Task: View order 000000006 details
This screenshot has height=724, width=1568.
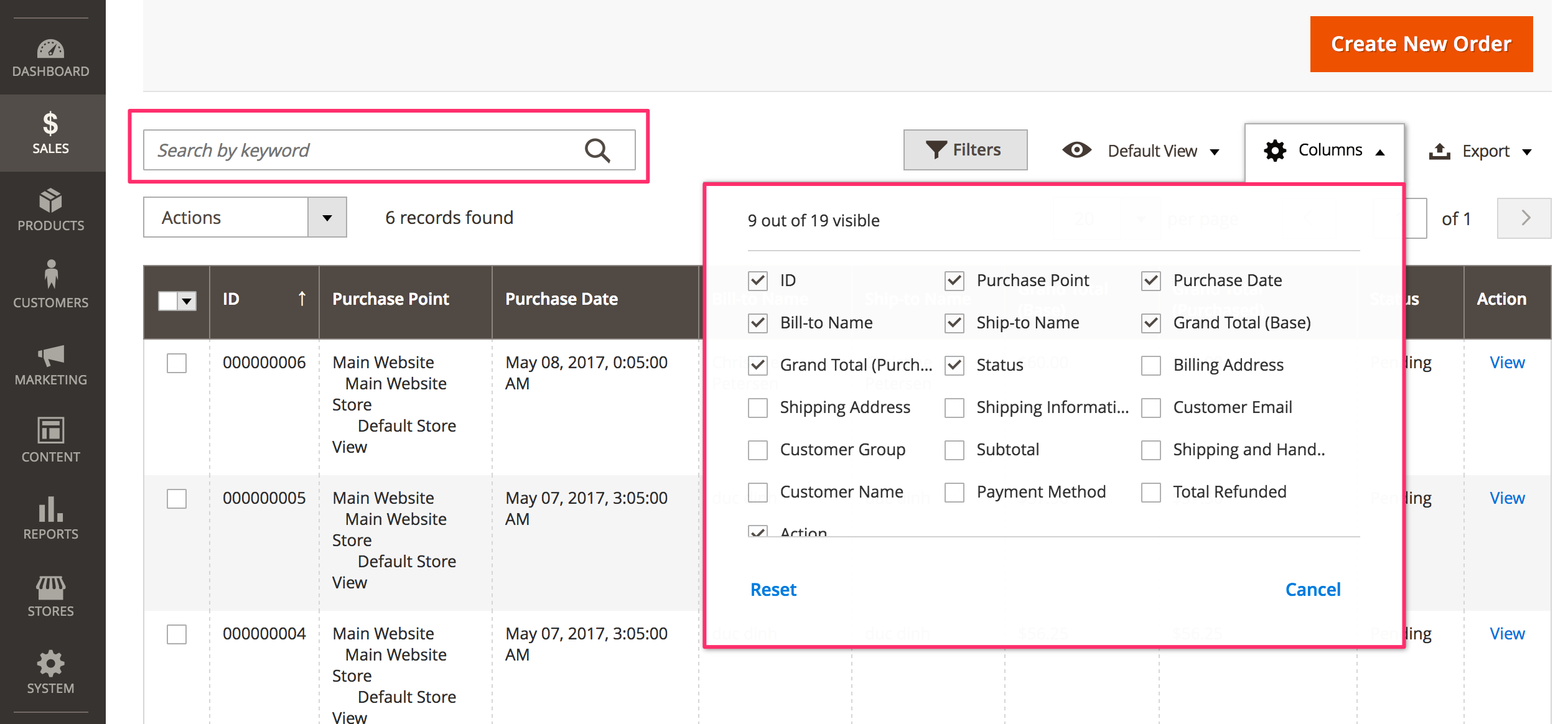Action: click(1507, 363)
